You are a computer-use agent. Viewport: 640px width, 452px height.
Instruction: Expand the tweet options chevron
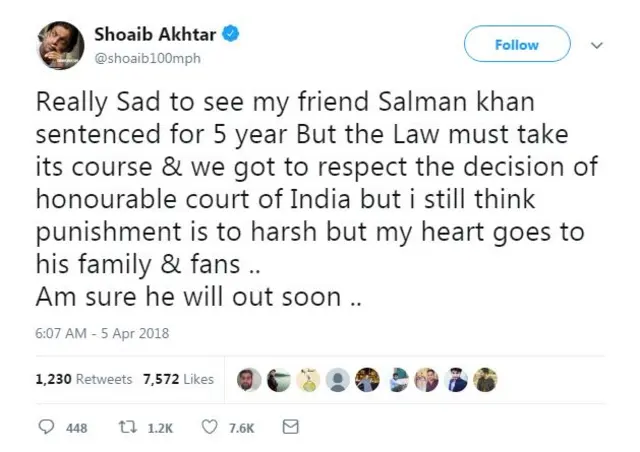598,45
